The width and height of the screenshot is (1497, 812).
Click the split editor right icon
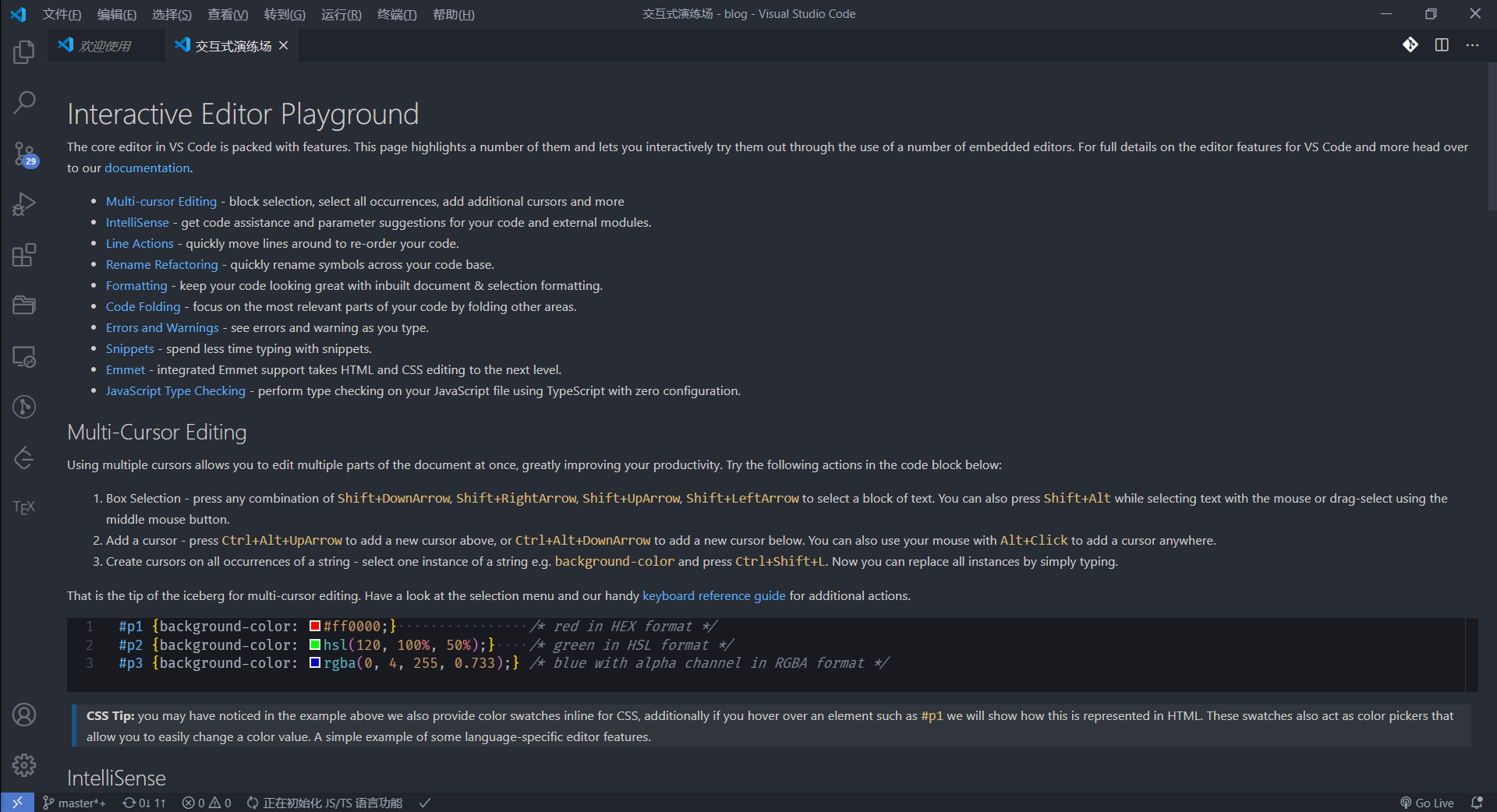pos(1442,45)
